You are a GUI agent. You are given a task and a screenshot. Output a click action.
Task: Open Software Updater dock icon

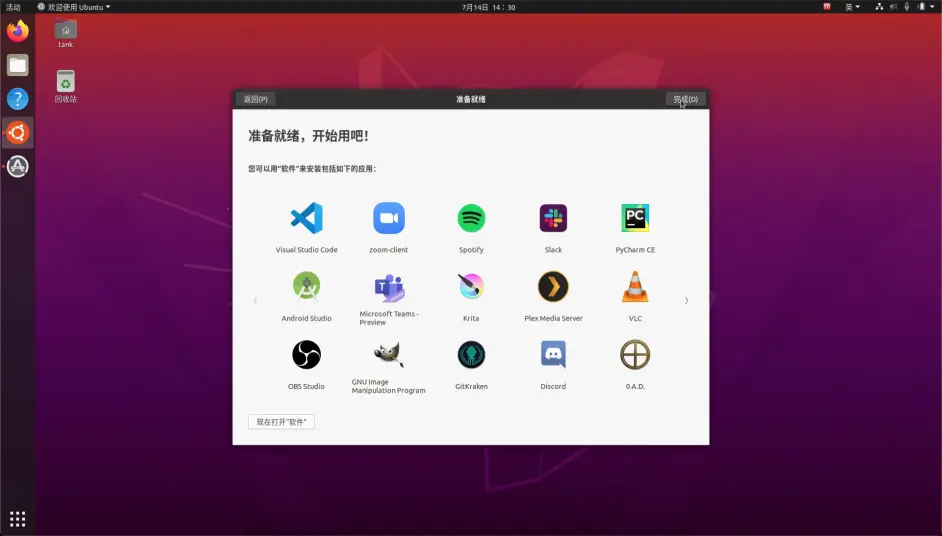17,166
